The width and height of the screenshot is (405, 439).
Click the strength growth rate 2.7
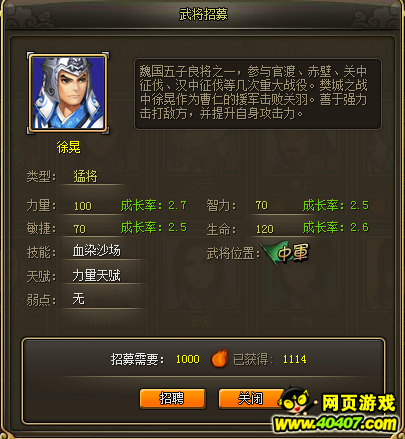coord(177,205)
